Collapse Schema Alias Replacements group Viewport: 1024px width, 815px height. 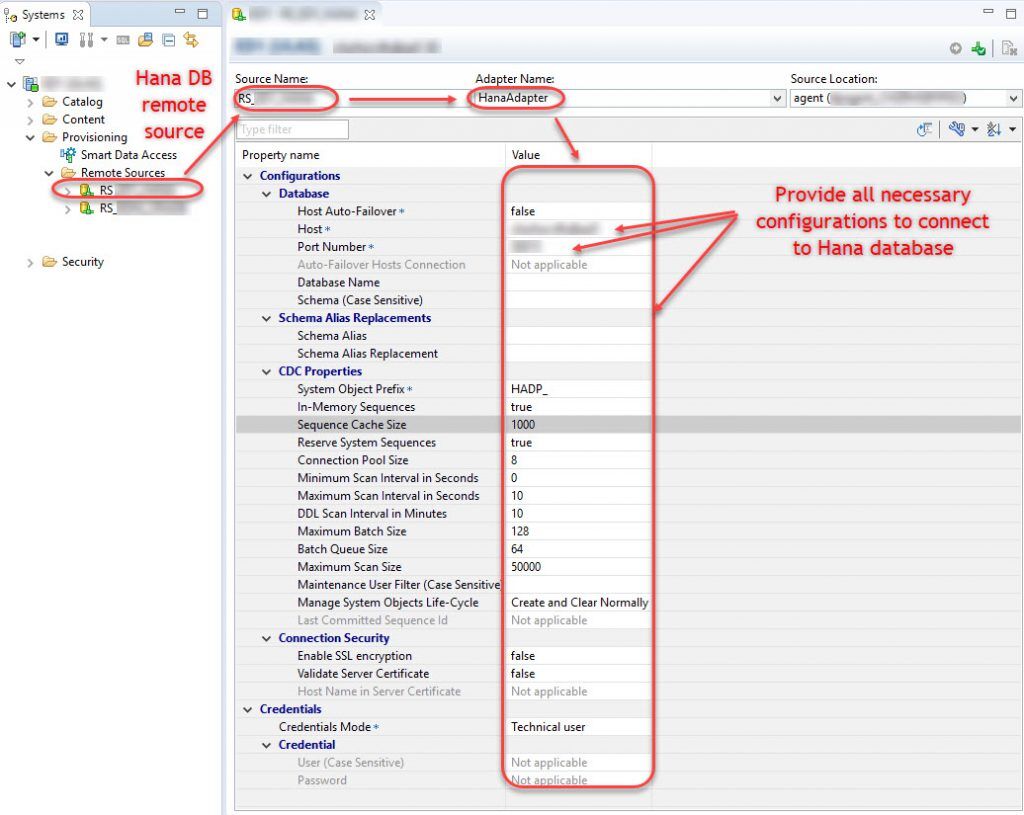(x=266, y=319)
